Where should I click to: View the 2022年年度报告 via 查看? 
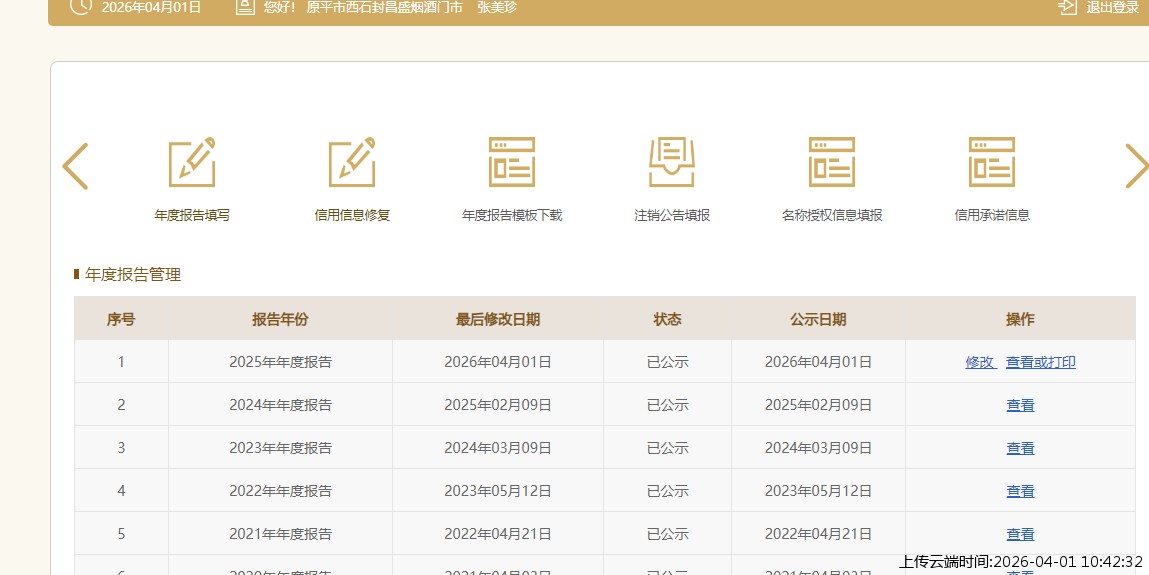1020,491
